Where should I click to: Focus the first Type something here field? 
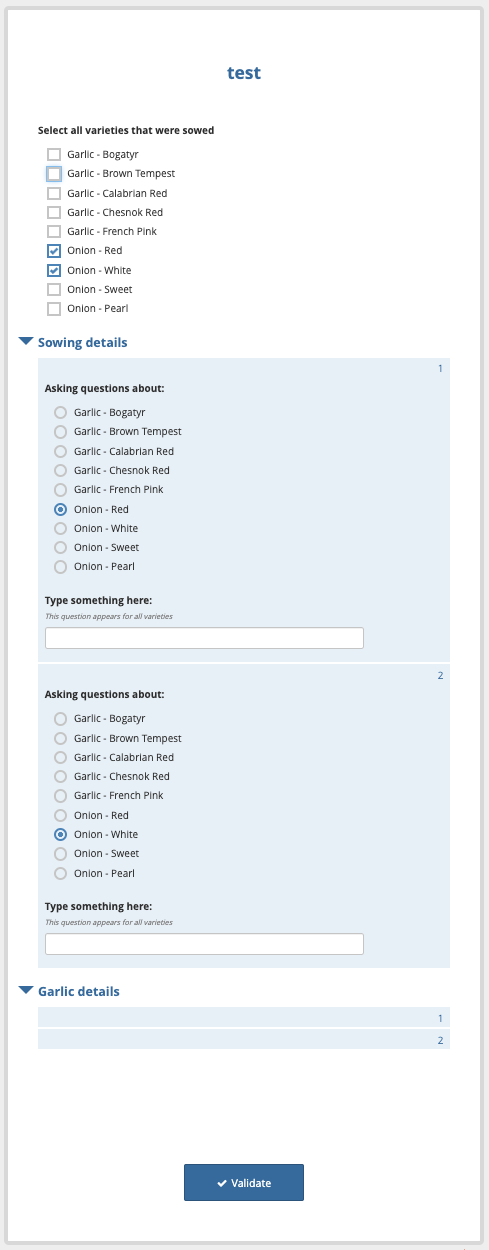204,638
